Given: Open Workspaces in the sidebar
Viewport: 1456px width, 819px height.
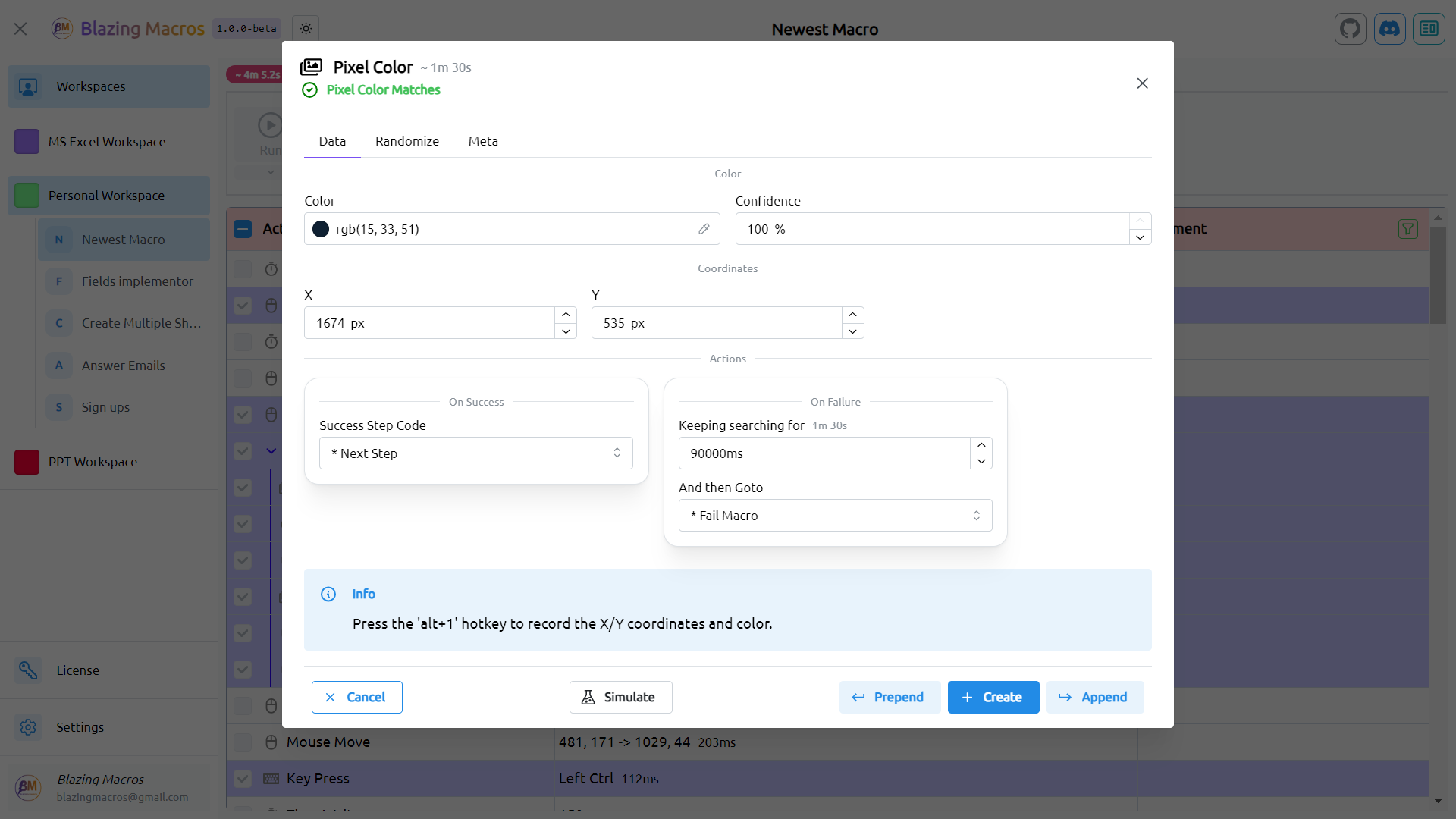Looking at the screenshot, I should coord(109,86).
